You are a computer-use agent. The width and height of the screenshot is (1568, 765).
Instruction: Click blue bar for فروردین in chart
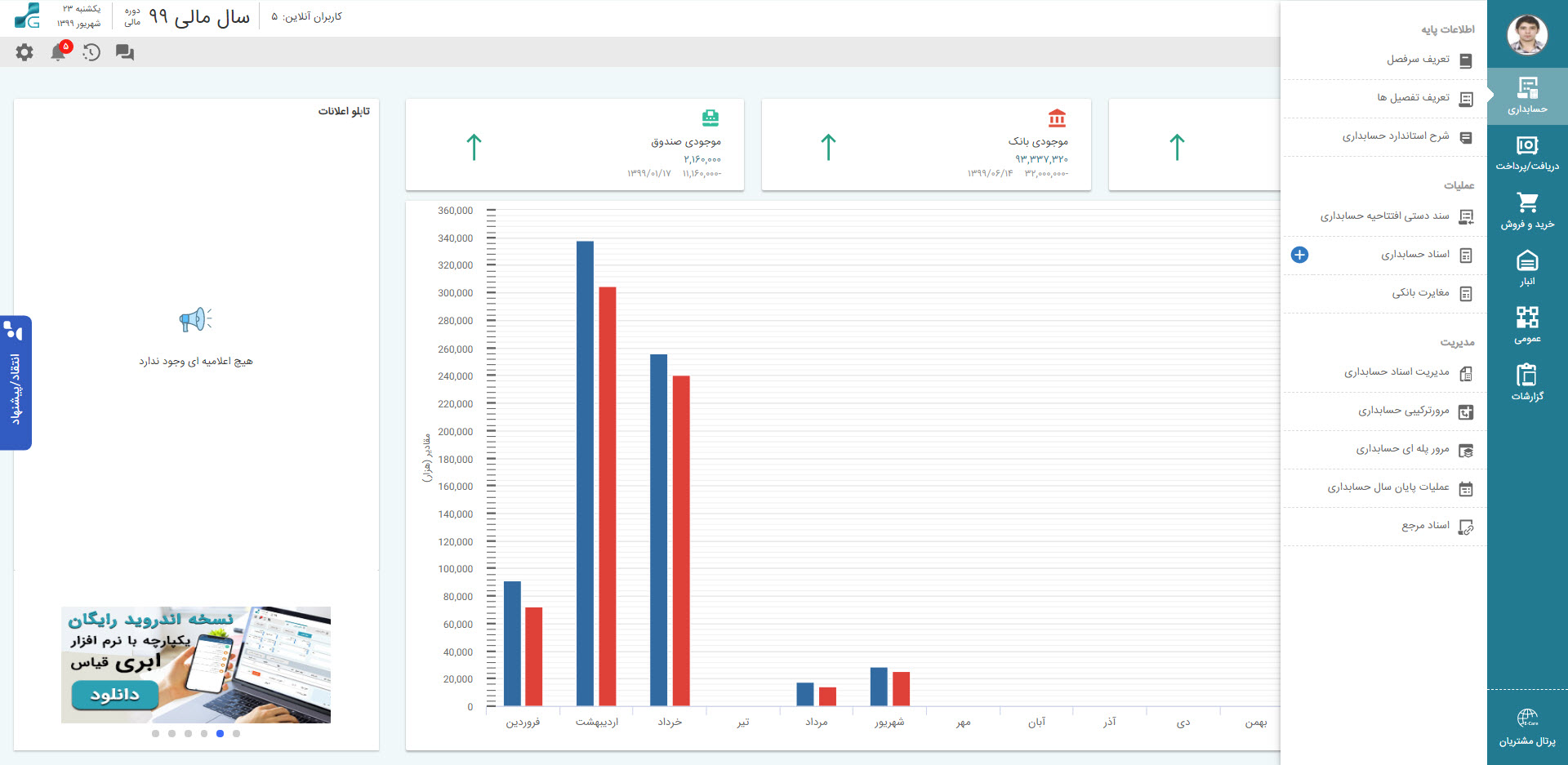pyautogui.click(x=512, y=643)
